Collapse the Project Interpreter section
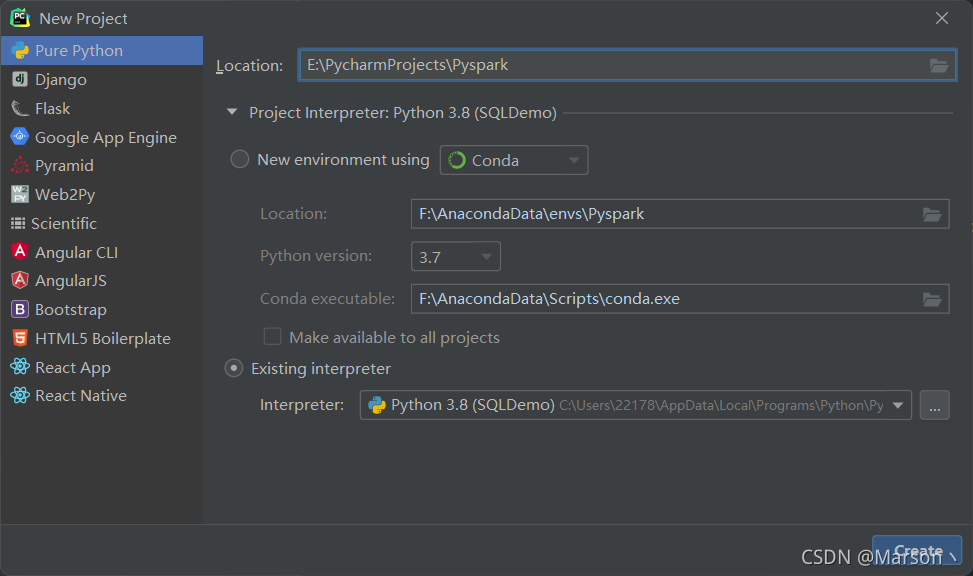The image size is (973, 576). tap(232, 112)
